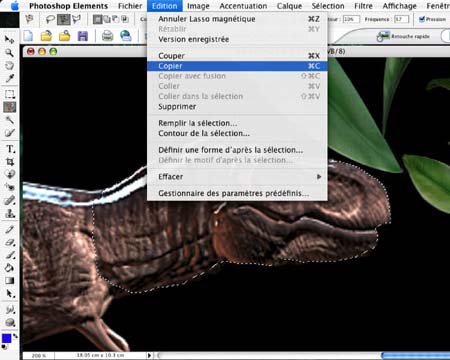Open the Fichier menu
The width and height of the screenshot is (450, 360).
[130, 6]
